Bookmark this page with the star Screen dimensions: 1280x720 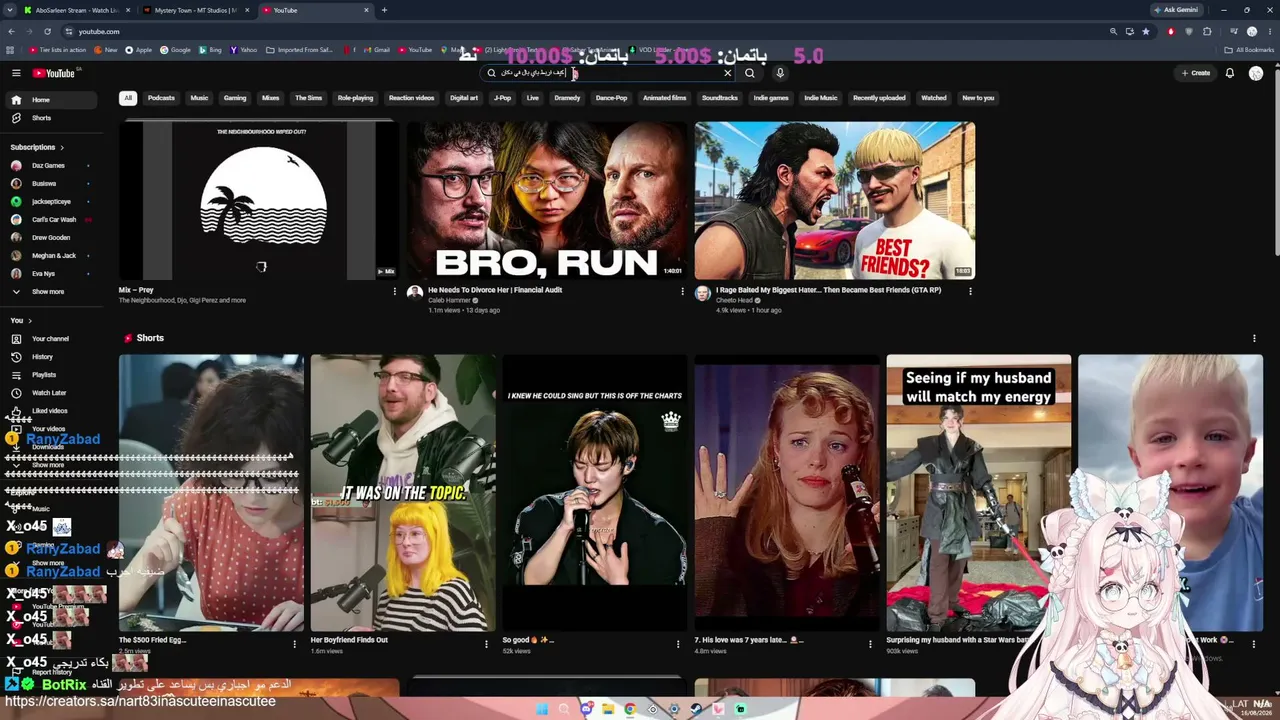[1146, 31]
